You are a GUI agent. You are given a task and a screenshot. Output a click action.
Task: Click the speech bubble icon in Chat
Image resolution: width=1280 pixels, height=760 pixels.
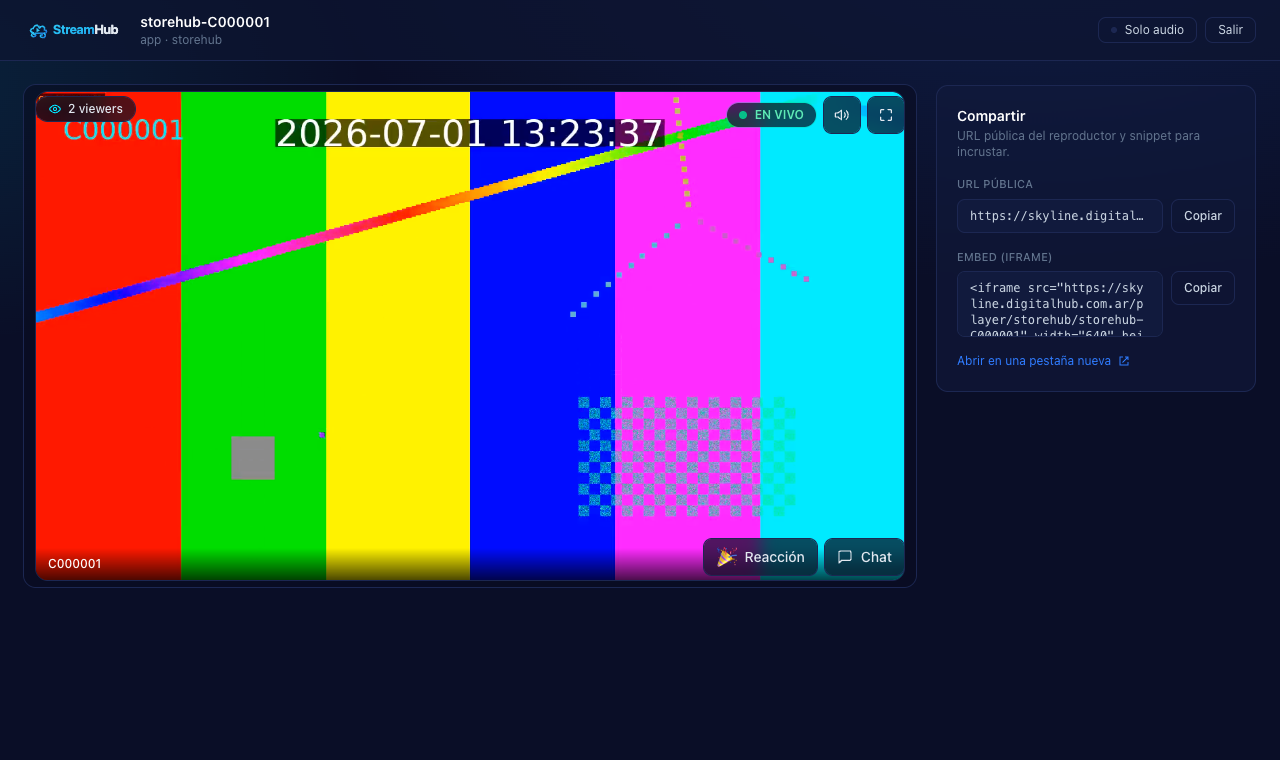coord(845,557)
